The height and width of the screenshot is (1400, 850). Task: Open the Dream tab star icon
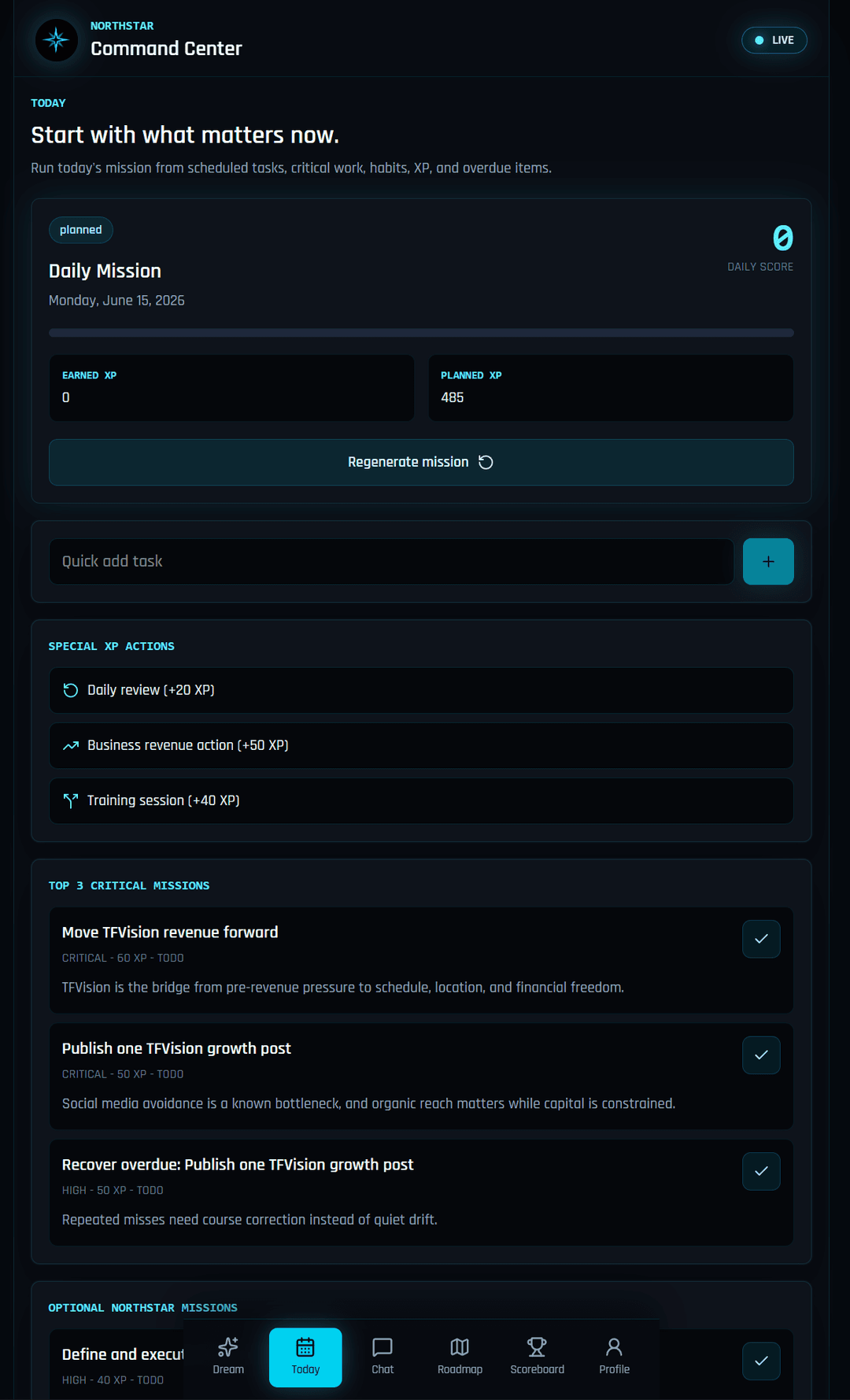click(x=228, y=1346)
